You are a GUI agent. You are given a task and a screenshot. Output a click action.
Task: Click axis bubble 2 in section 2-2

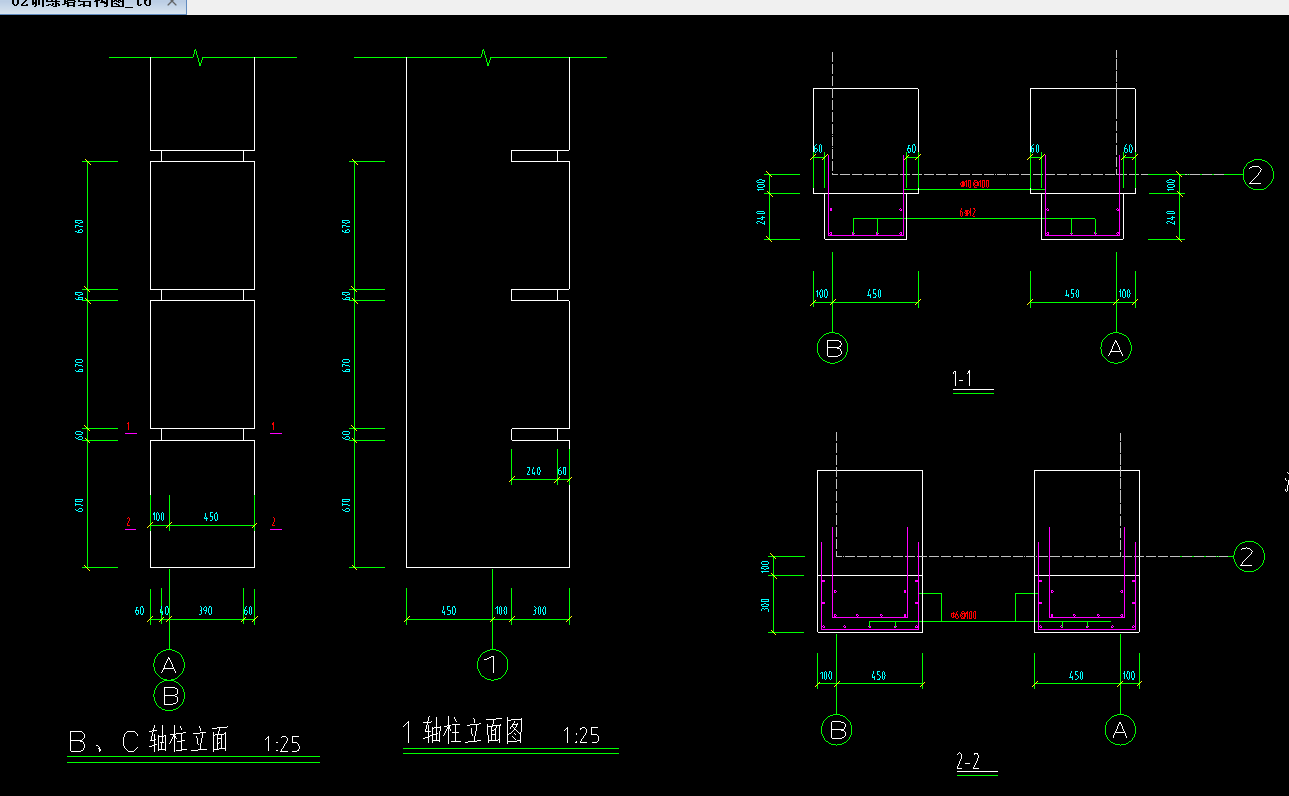(x=1248, y=556)
